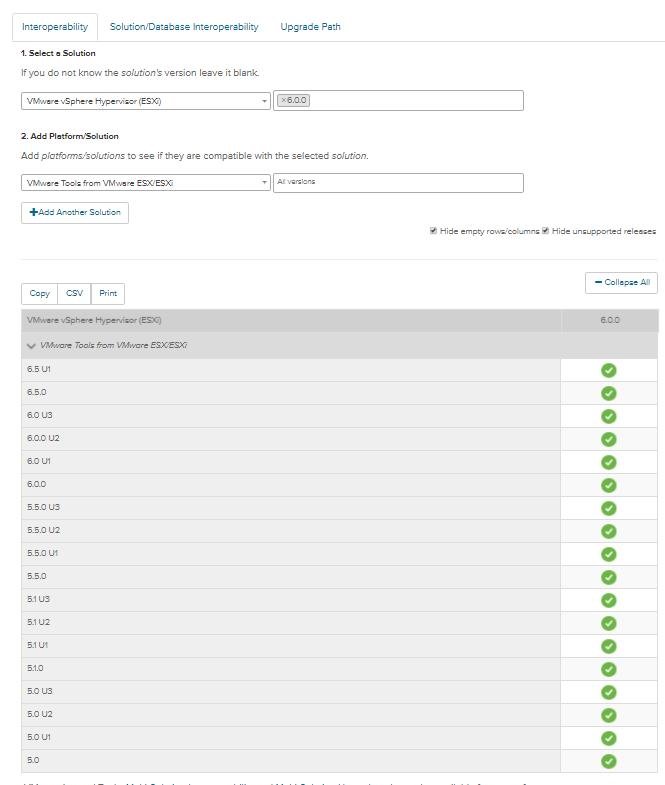Click the solution version input field
Screen dimensions: 665x785
398,101
